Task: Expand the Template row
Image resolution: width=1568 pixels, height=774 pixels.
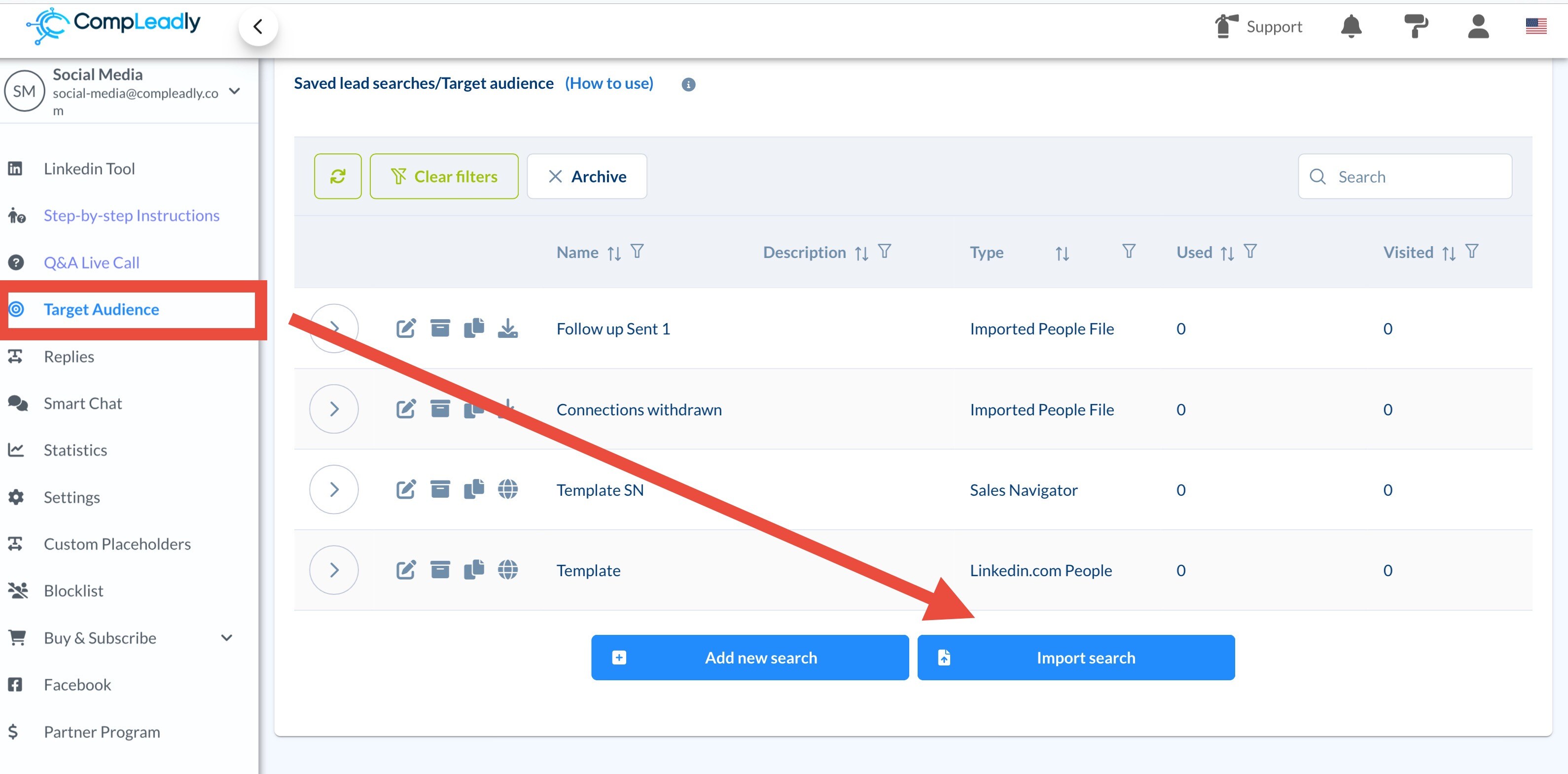Action: pyautogui.click(x=333, y=569)
